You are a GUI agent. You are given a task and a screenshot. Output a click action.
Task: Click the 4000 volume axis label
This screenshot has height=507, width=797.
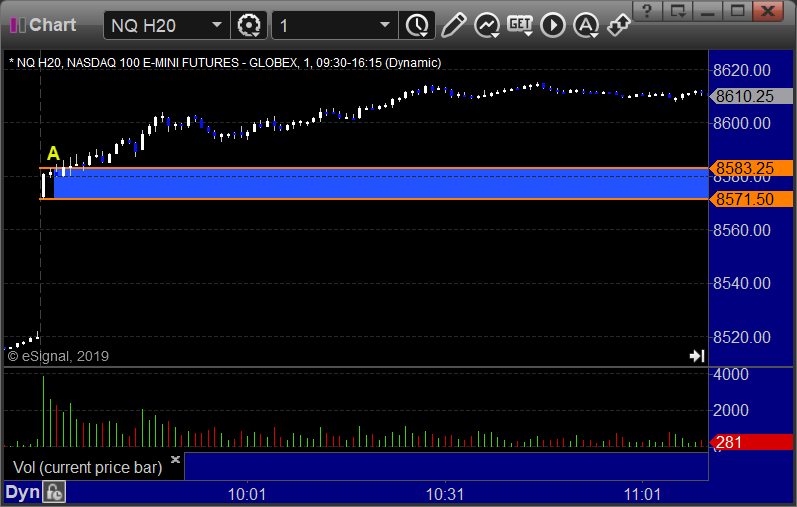tap(731, 374)
